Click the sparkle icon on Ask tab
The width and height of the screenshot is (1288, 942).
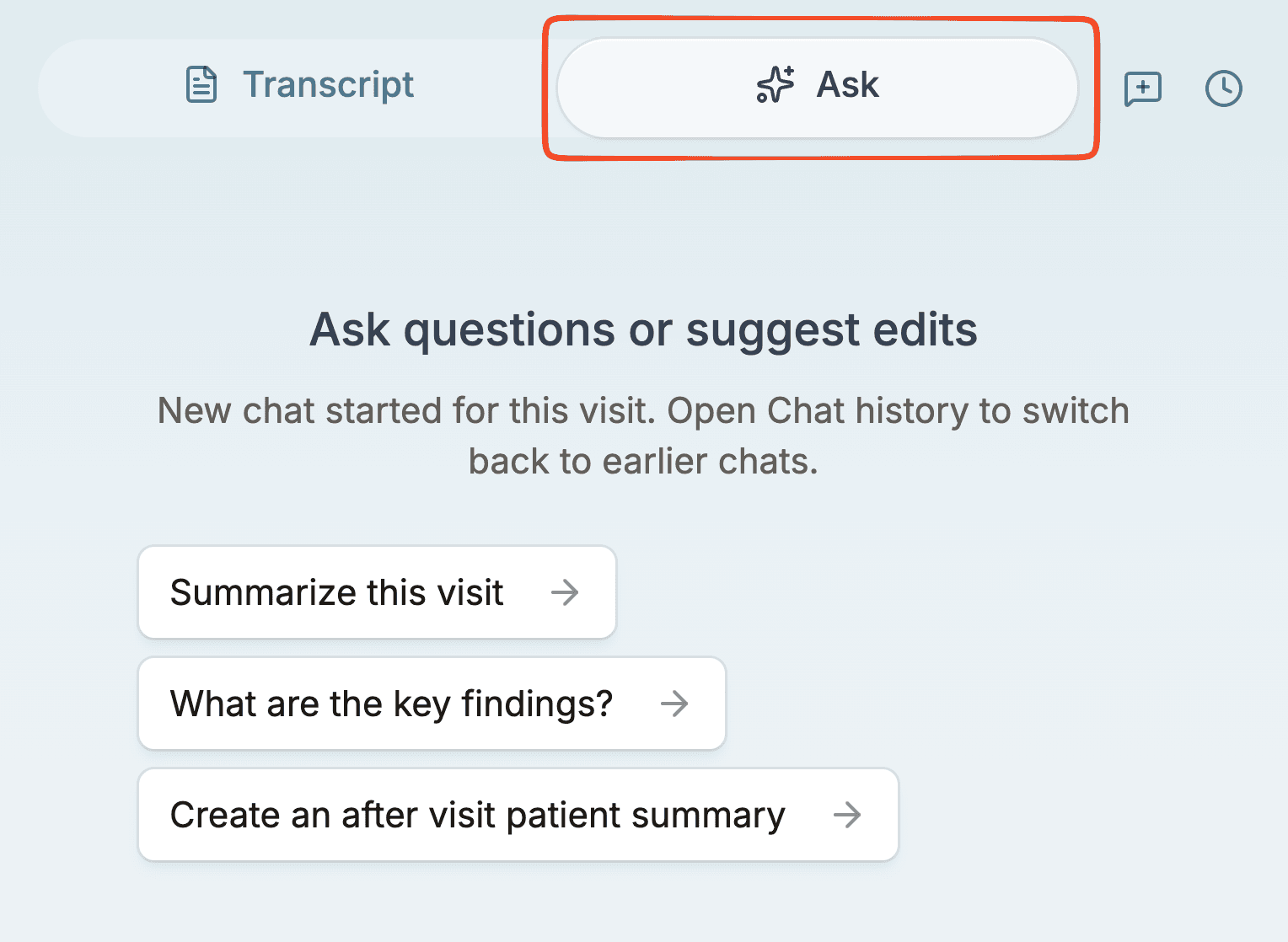coord(775,85)
